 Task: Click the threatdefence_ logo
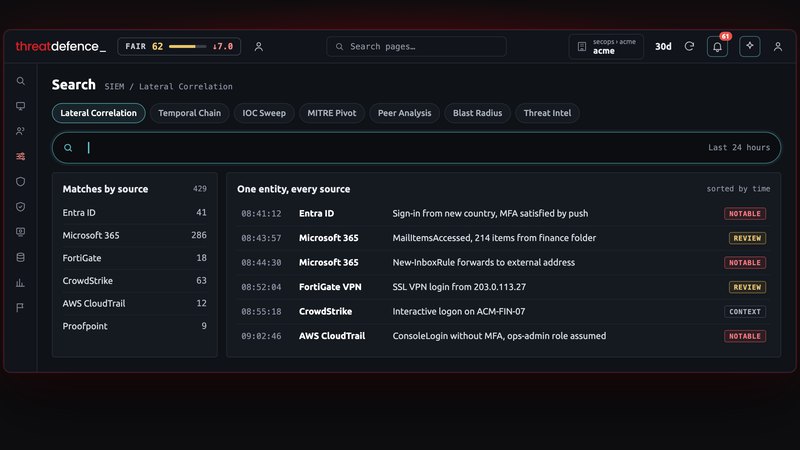tap(61, 46)
